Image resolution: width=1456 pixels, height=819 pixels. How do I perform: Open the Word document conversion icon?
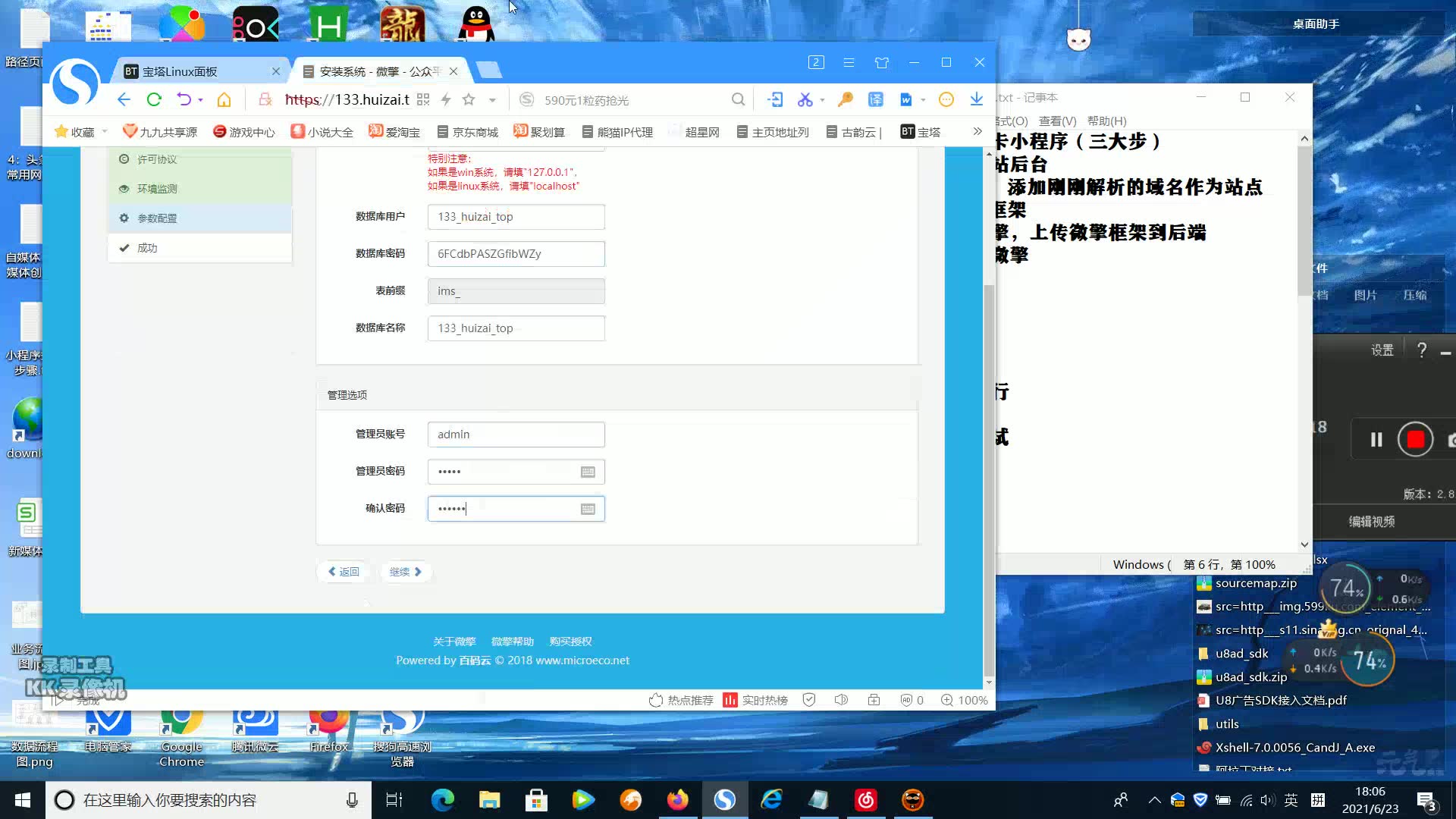pos(907,99)
